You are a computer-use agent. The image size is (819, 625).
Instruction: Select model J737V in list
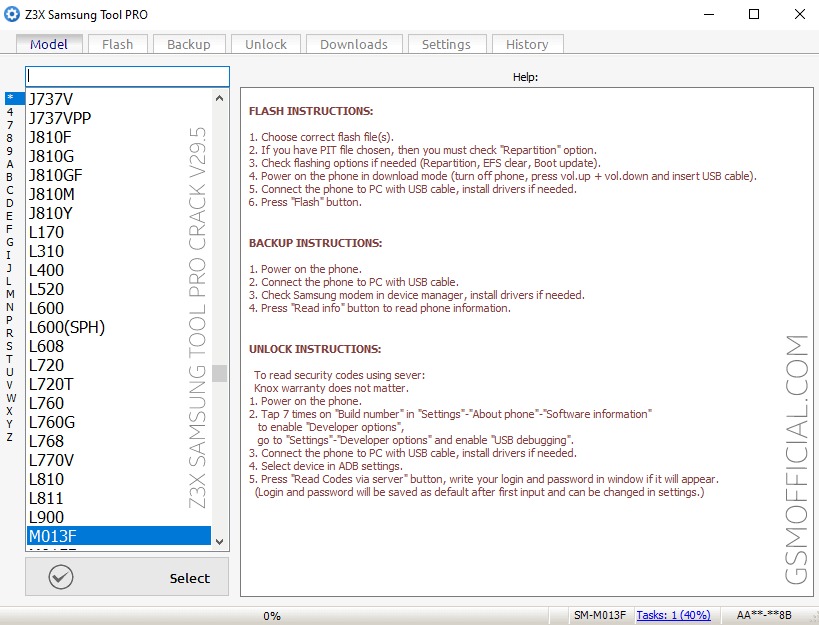point(119,99)
